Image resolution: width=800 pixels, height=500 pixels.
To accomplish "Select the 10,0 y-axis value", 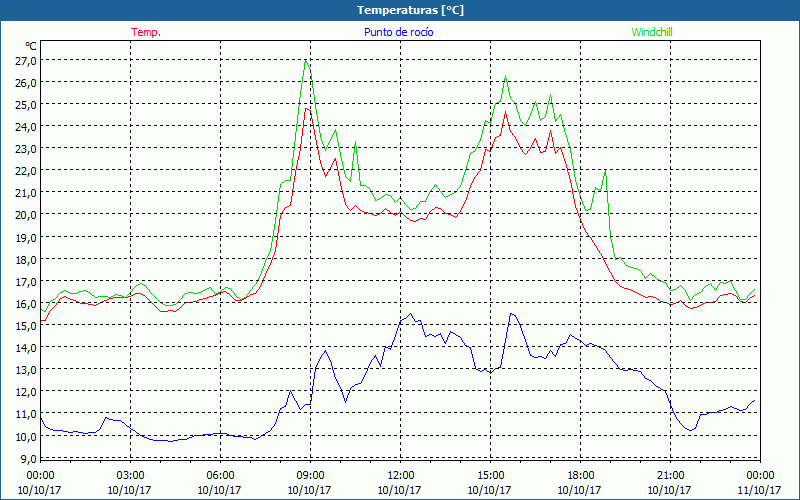I will pos(26,436).
